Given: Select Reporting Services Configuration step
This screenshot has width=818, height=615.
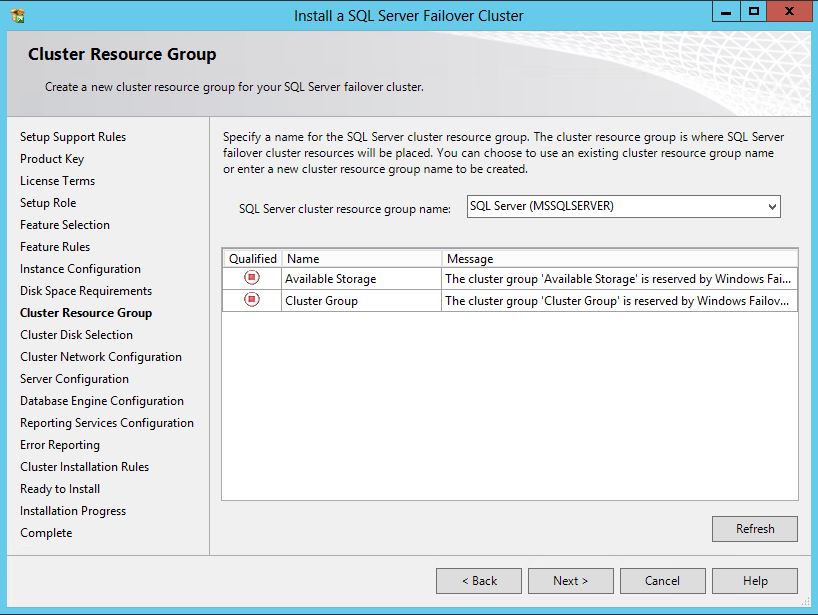Looking at the screenshot, I should [x=107, y=423].
